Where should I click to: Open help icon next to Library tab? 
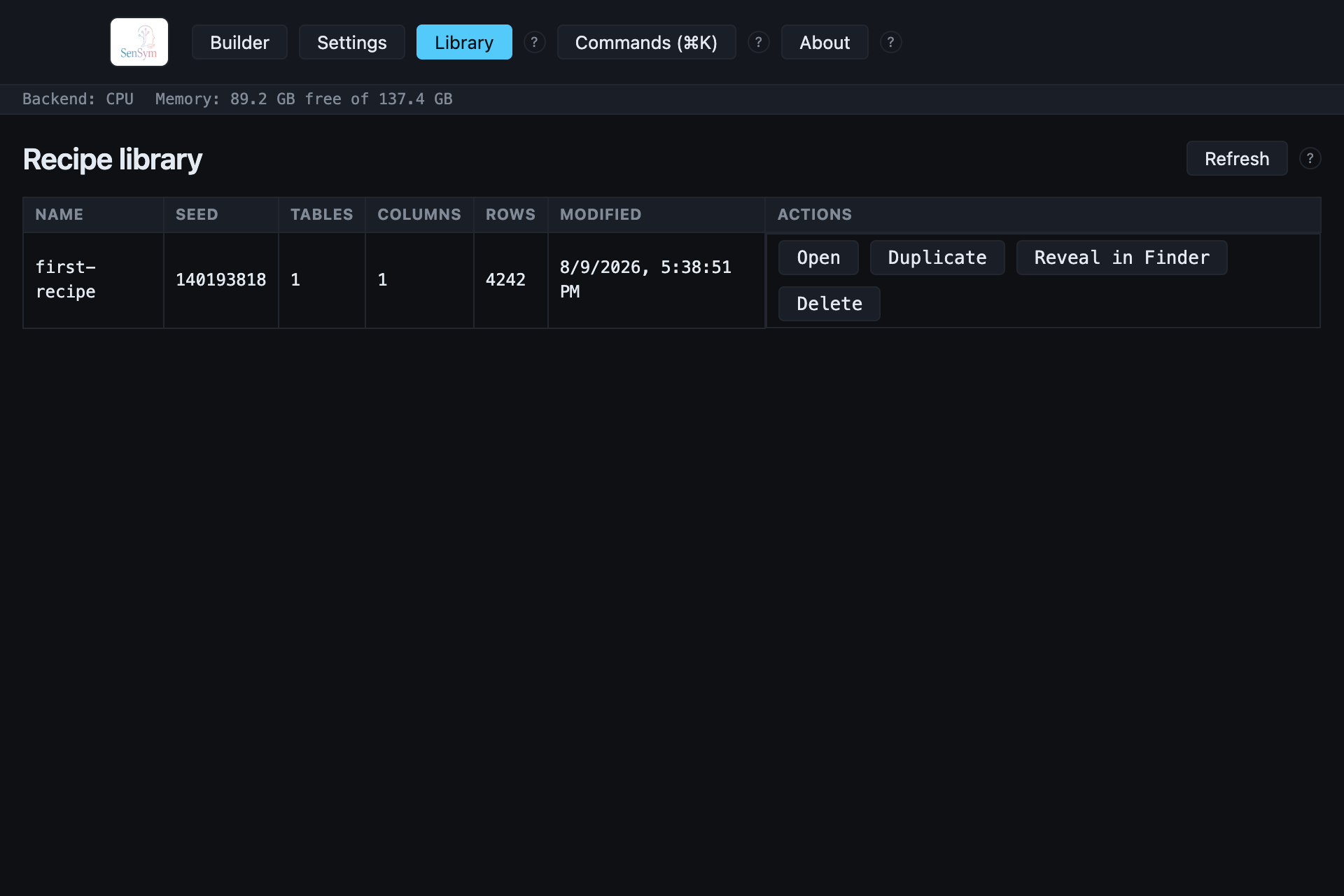534,42
